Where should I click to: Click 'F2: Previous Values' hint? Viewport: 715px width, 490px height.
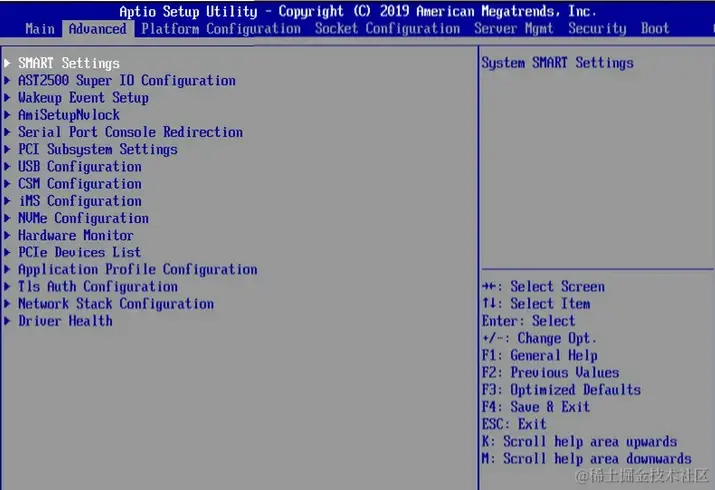550,372
